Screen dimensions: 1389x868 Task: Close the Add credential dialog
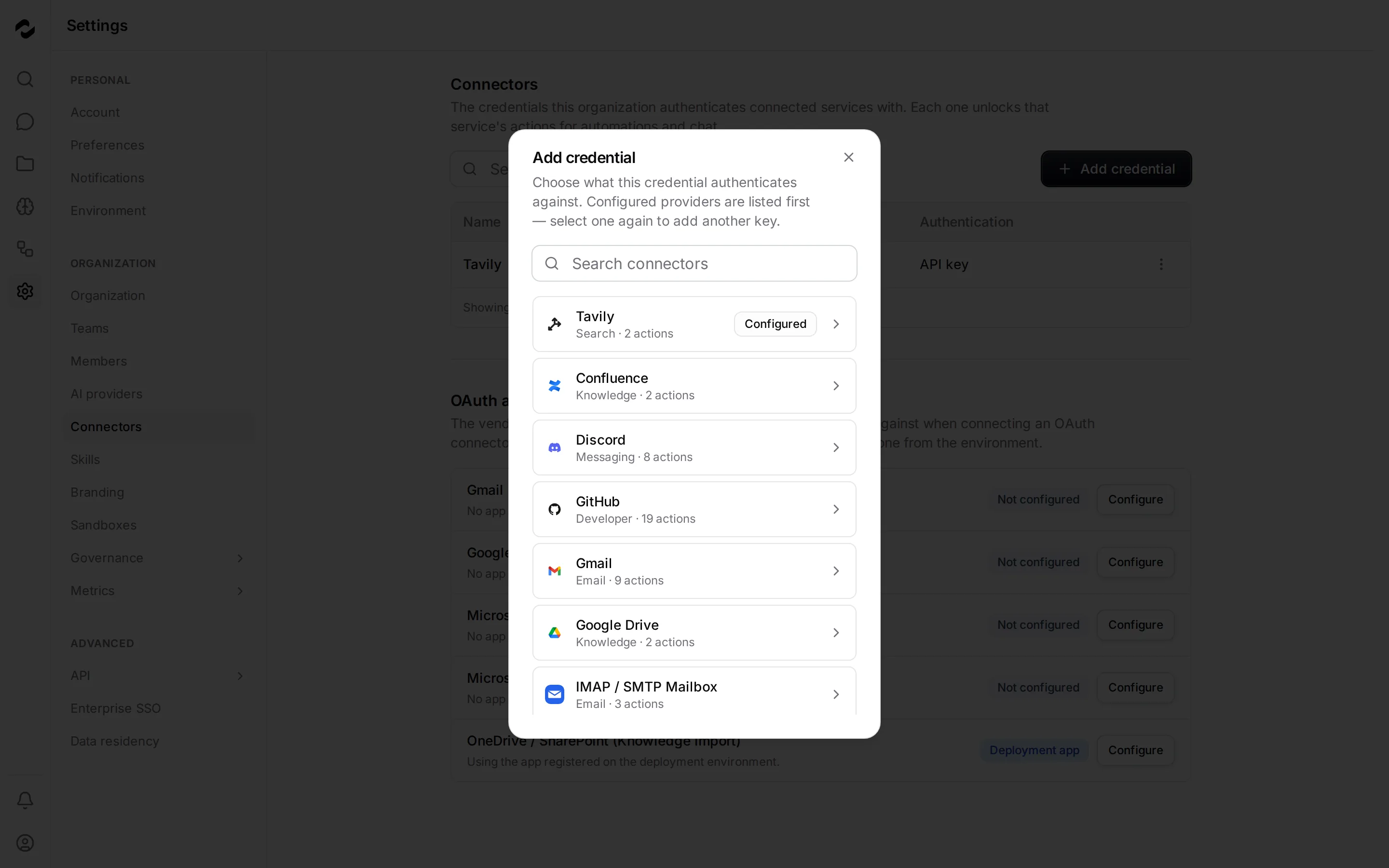click(848, 157)
